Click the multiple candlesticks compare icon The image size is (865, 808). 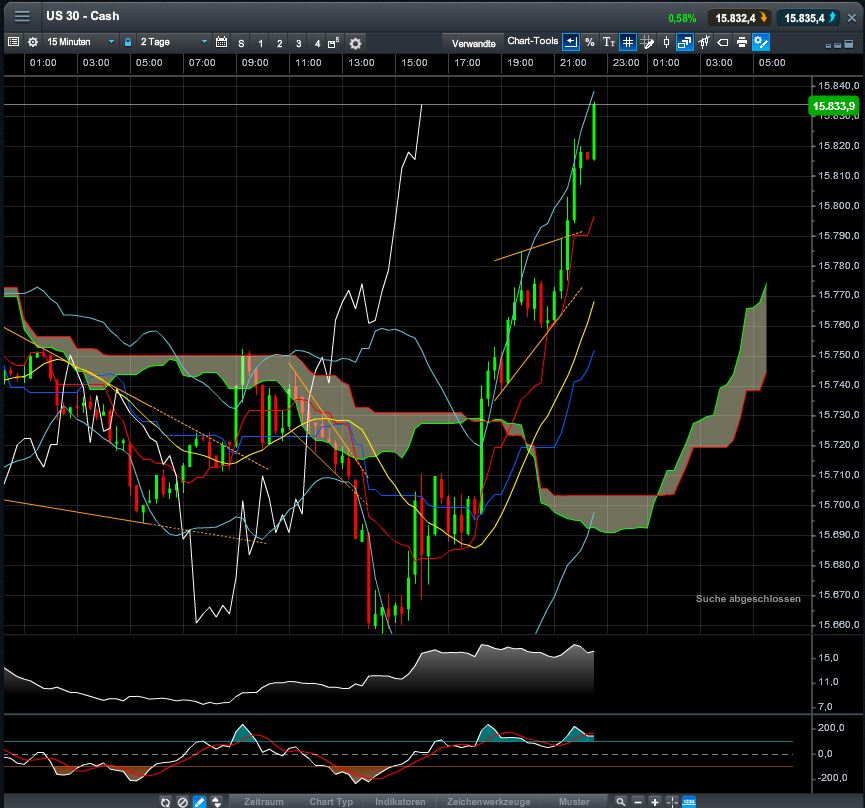704,42
